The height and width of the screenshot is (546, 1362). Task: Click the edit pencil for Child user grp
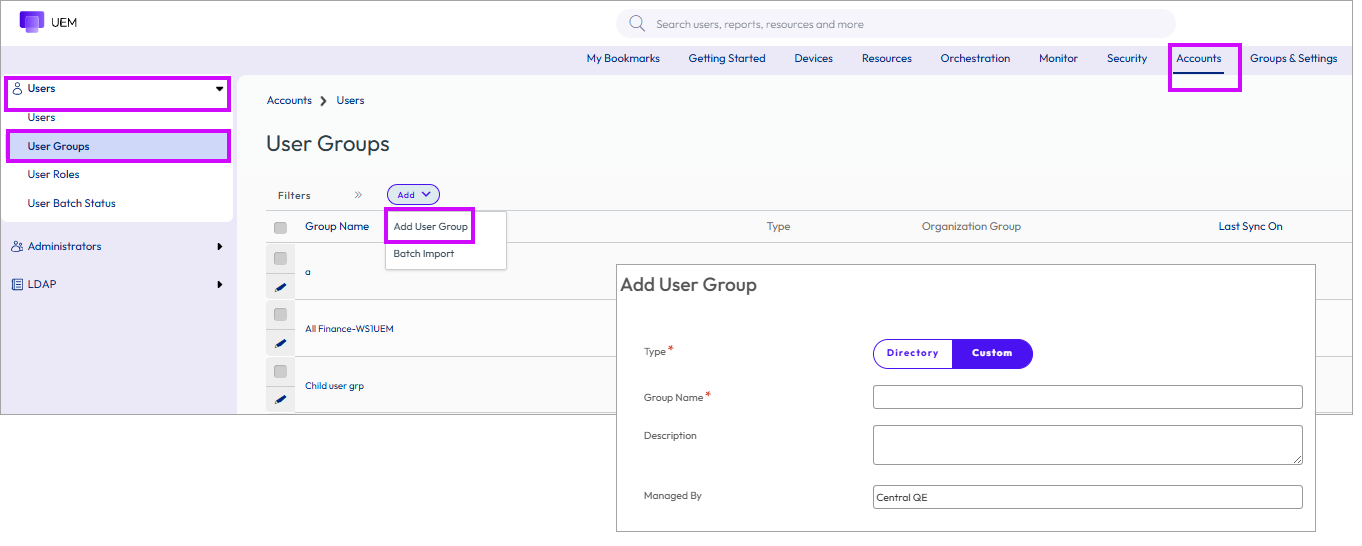coord(280,399)
